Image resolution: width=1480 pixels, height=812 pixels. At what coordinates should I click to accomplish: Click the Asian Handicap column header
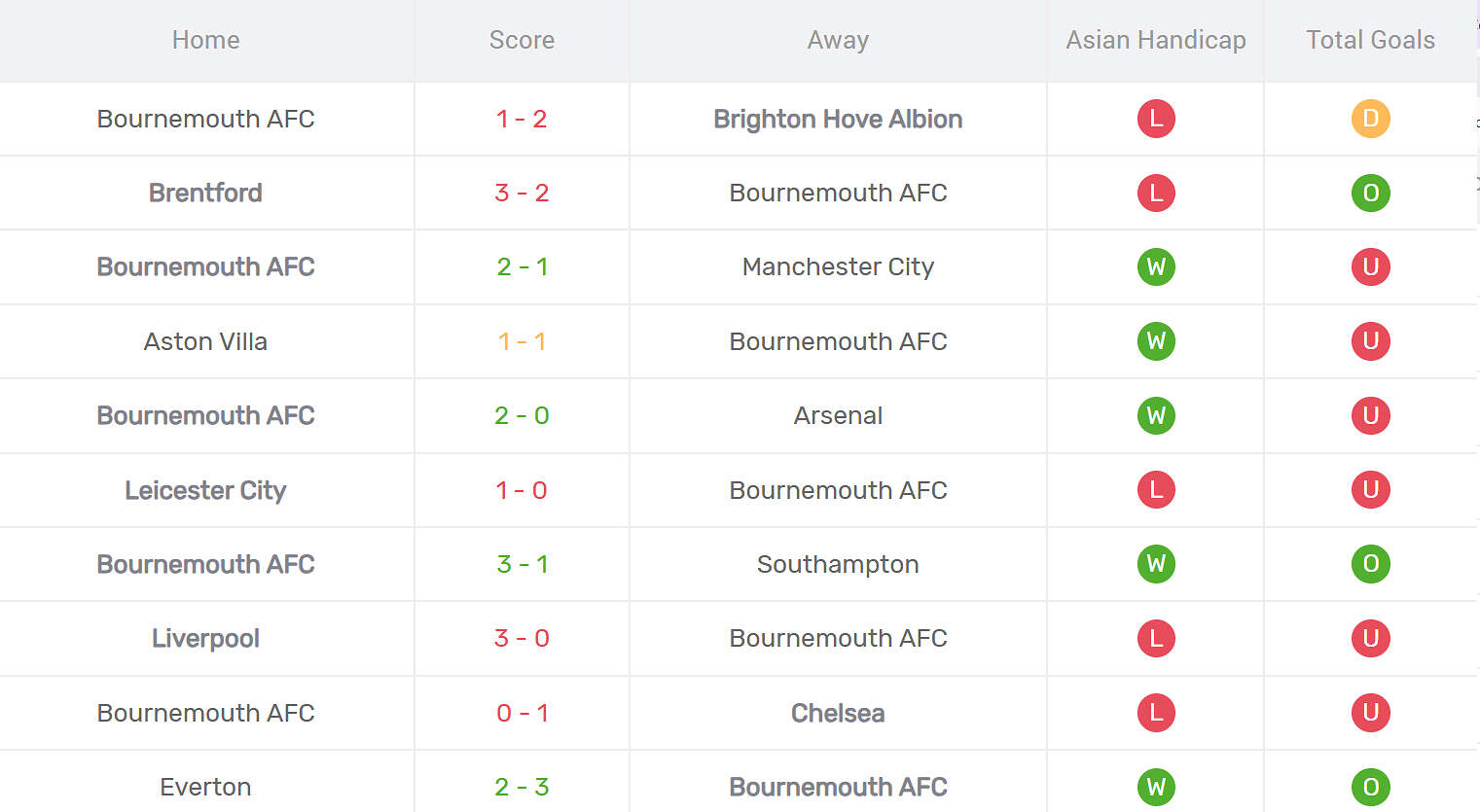click(x=1155, y=40)
